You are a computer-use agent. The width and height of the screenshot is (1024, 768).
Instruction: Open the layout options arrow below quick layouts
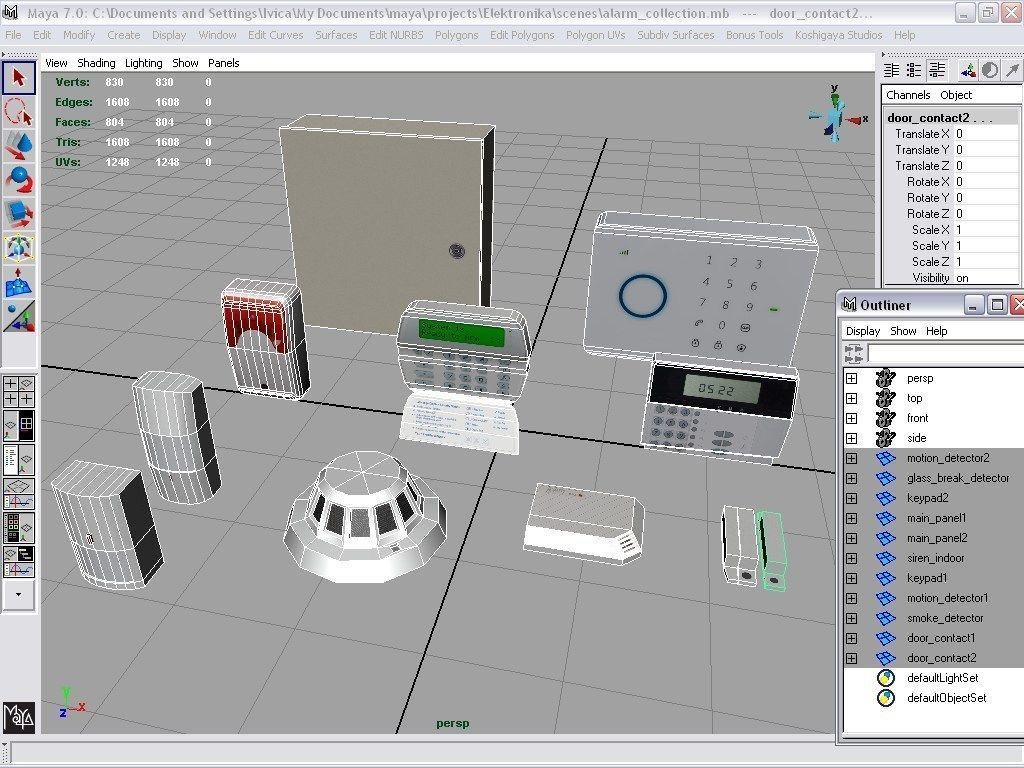(x=18, y=594)
